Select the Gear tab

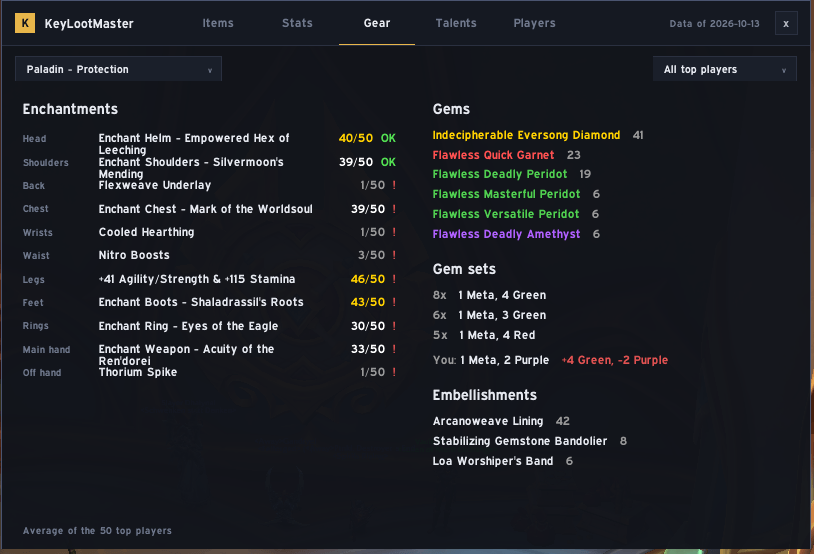coord(377,23)
